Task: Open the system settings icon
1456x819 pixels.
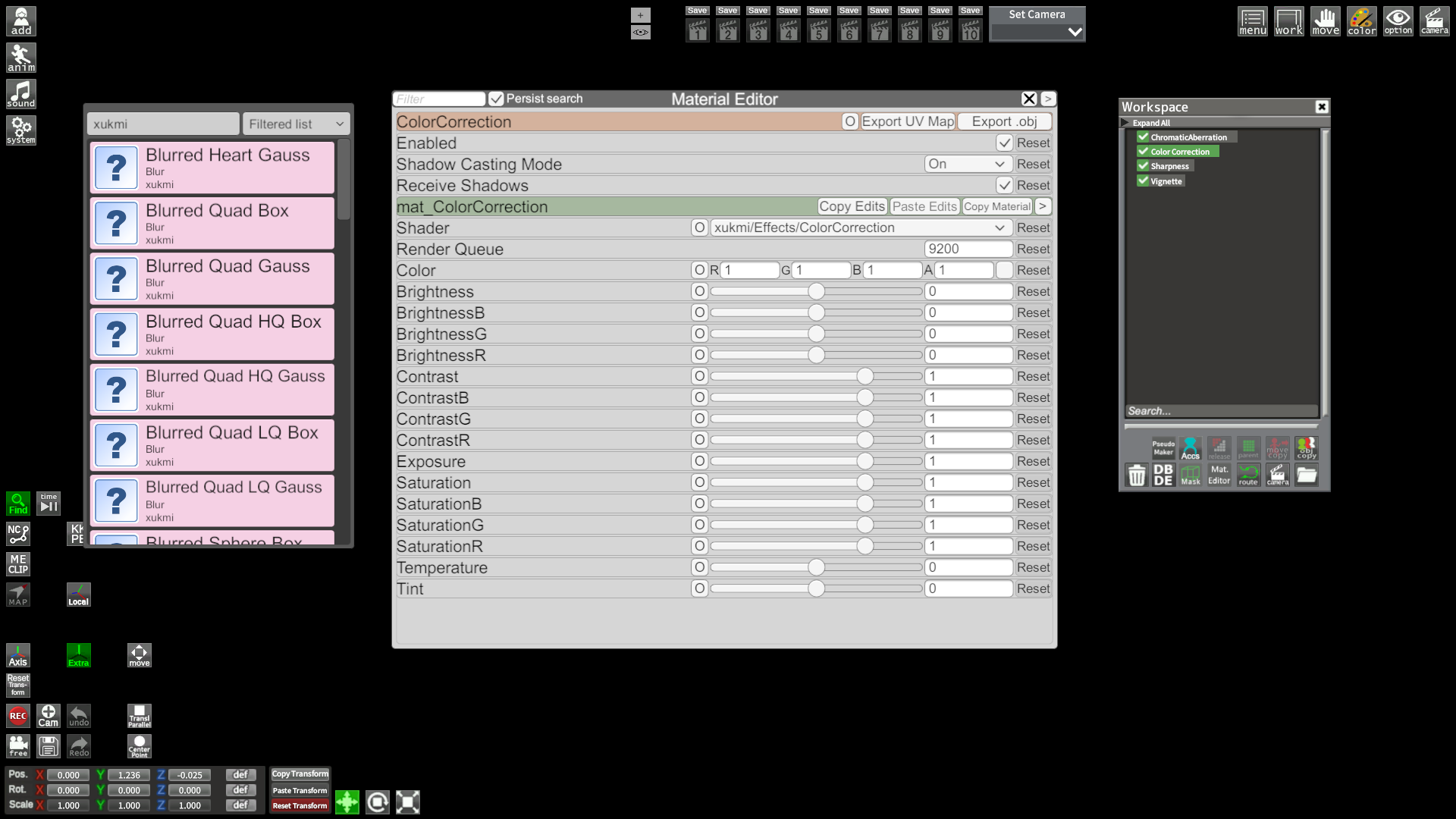Action: point(21,130)
